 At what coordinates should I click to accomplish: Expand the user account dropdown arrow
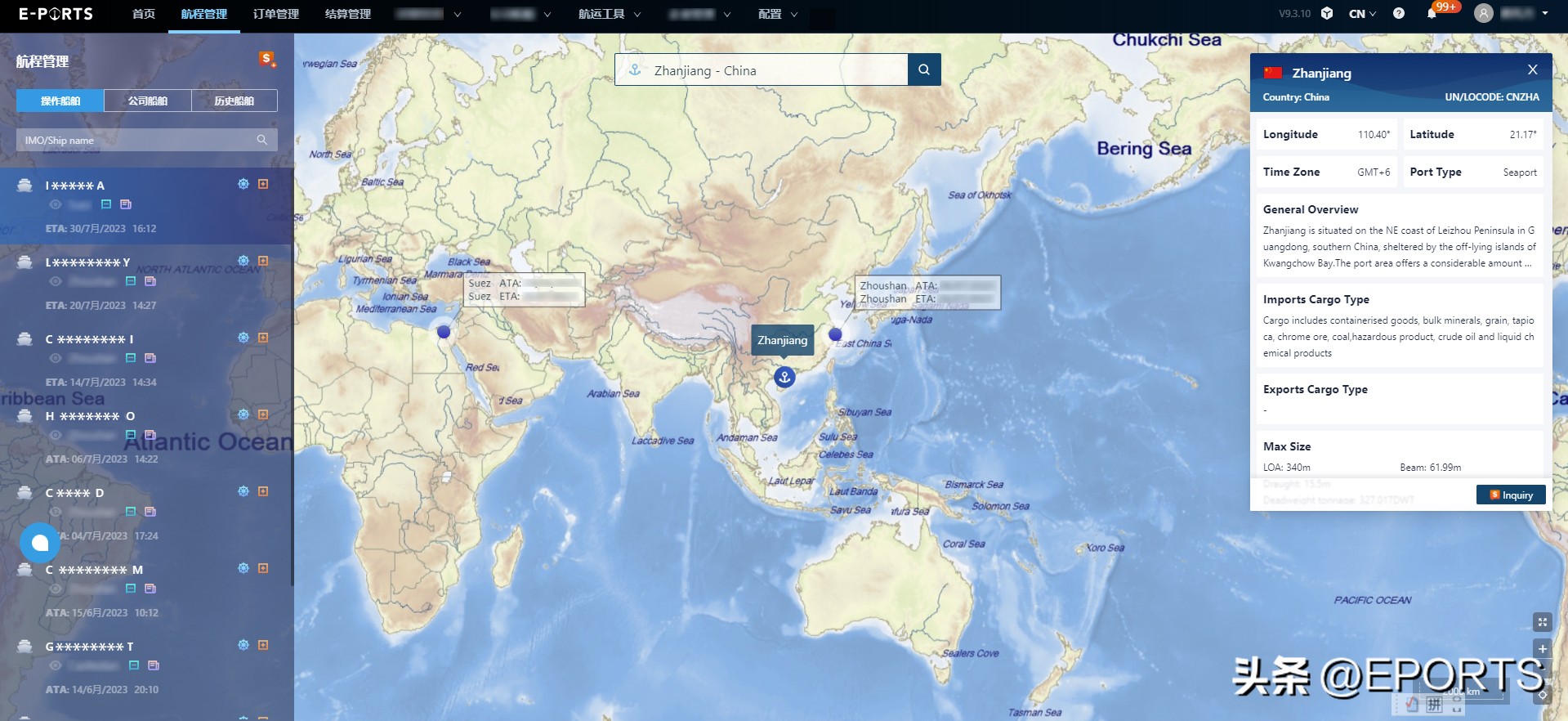tap(1545, 14)
